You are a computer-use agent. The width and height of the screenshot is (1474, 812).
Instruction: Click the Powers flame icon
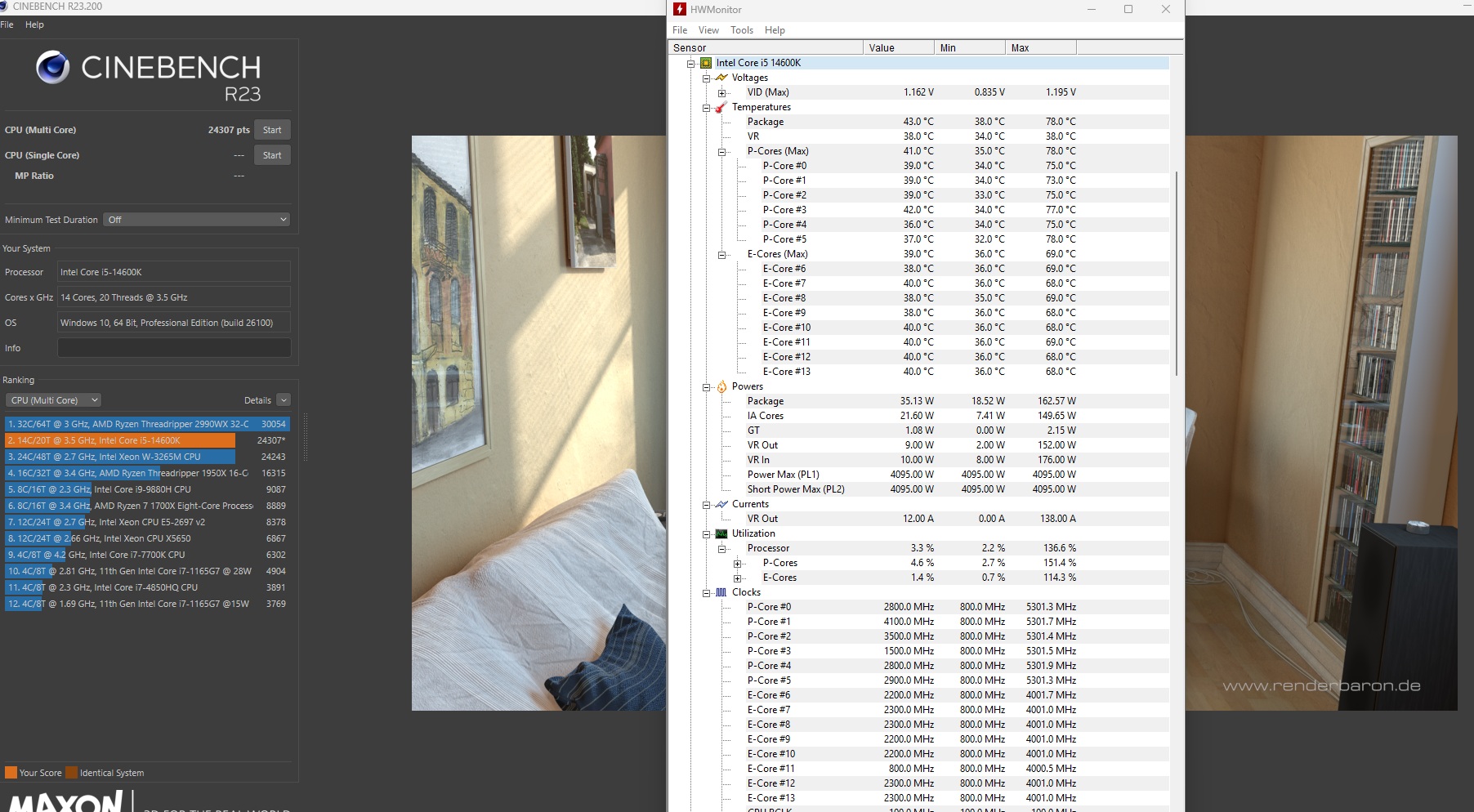click(x=721, y=386)
